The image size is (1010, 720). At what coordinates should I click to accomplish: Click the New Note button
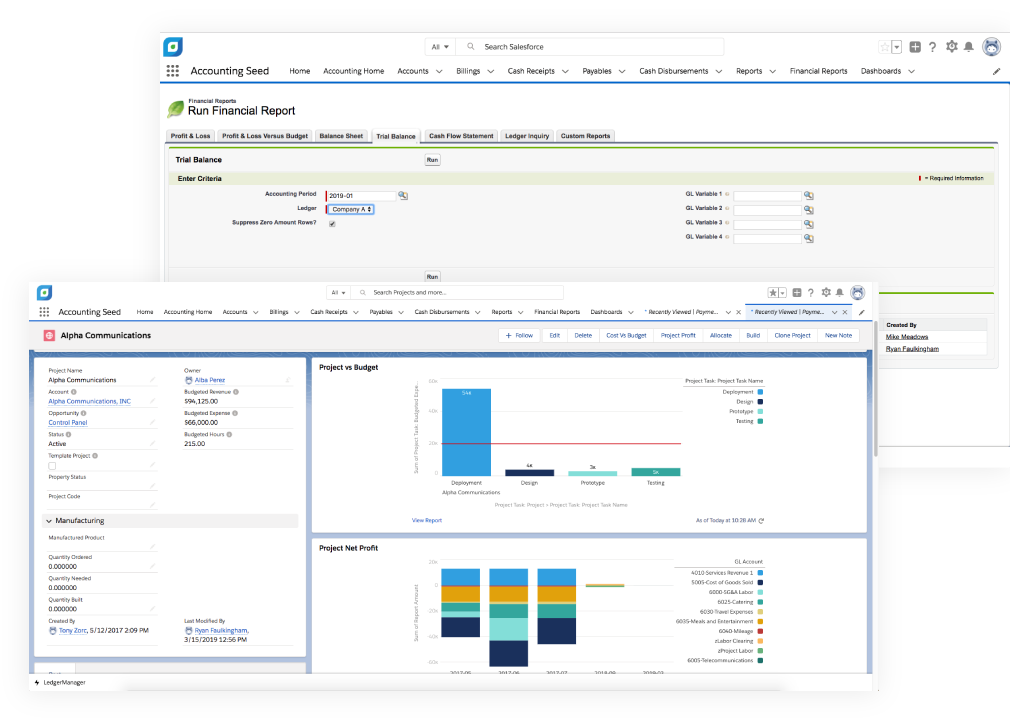pos(839,336)
